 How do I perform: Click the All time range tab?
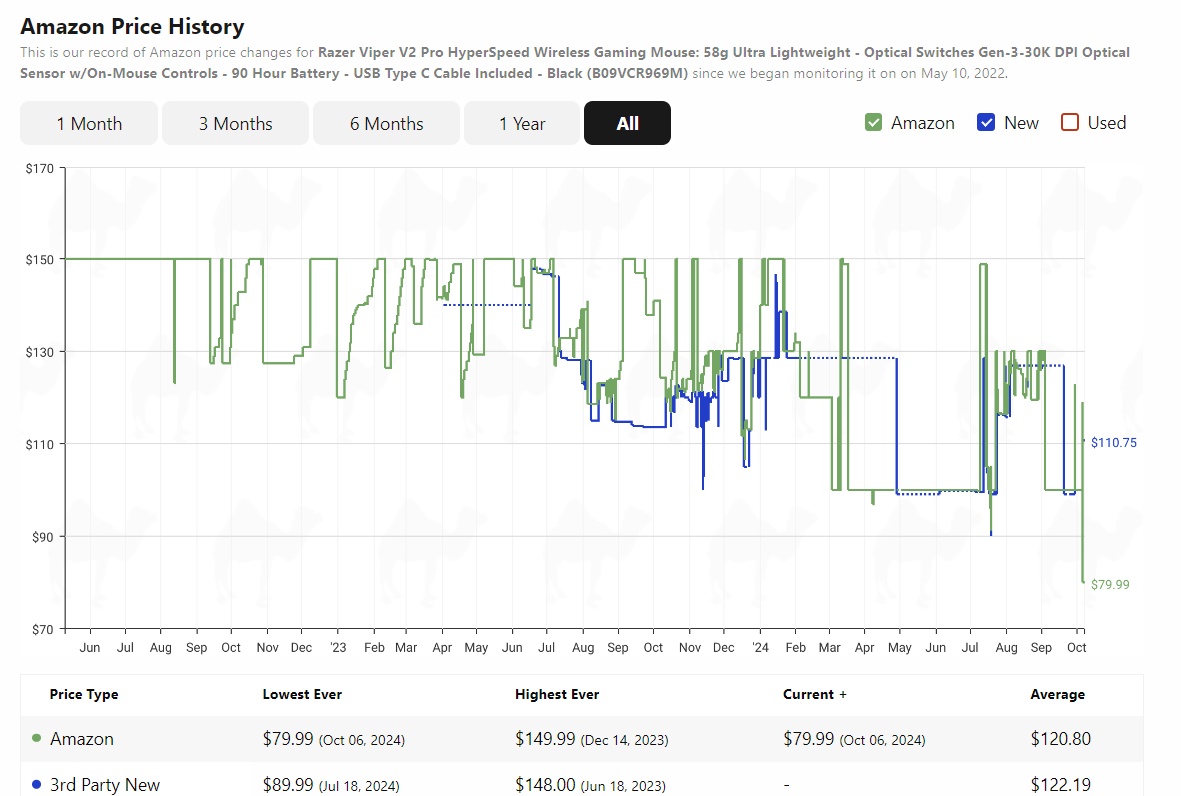pos(627,123)
